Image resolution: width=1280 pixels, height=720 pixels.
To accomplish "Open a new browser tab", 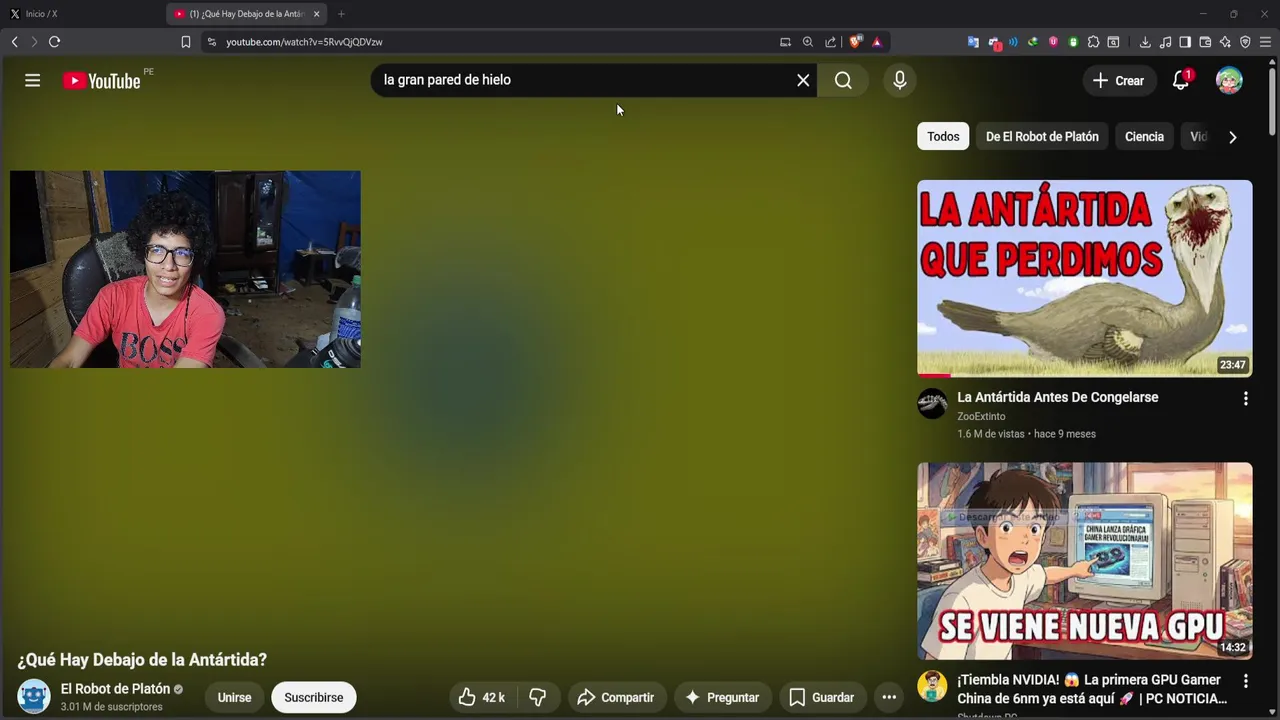I will [x=341, y=14].
